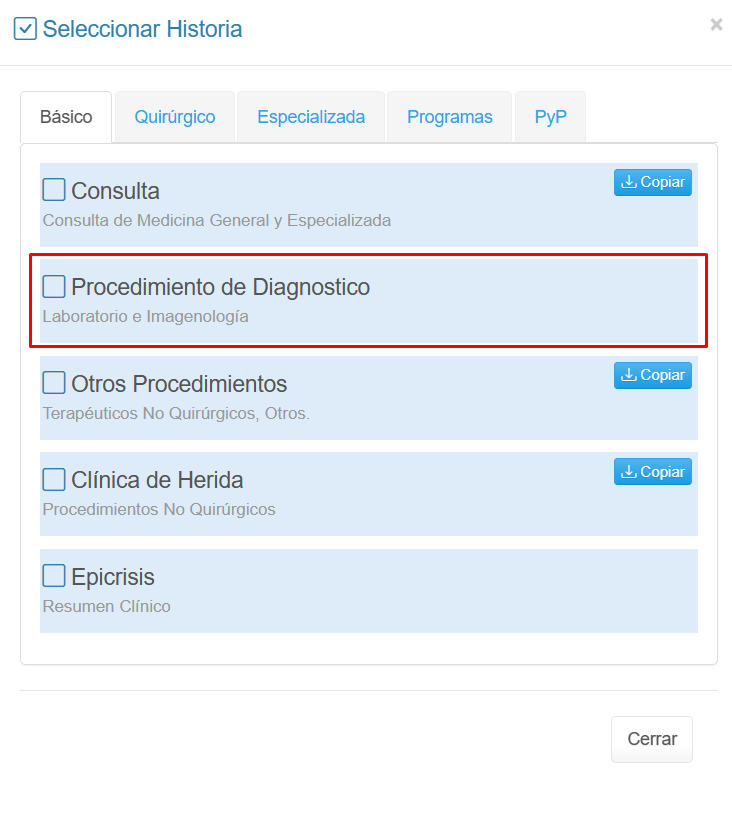732x814 pixels.
Task: Check the Procedimiento de Diagnostico checkbox
Action: tap(54, 287)
